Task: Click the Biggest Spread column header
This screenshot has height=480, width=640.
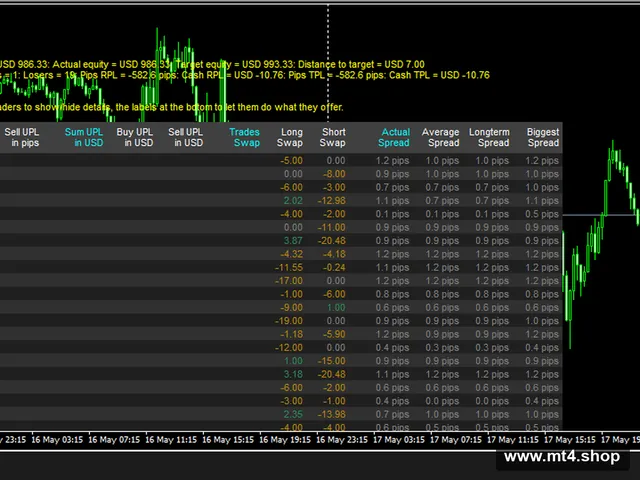Action: 543,138
